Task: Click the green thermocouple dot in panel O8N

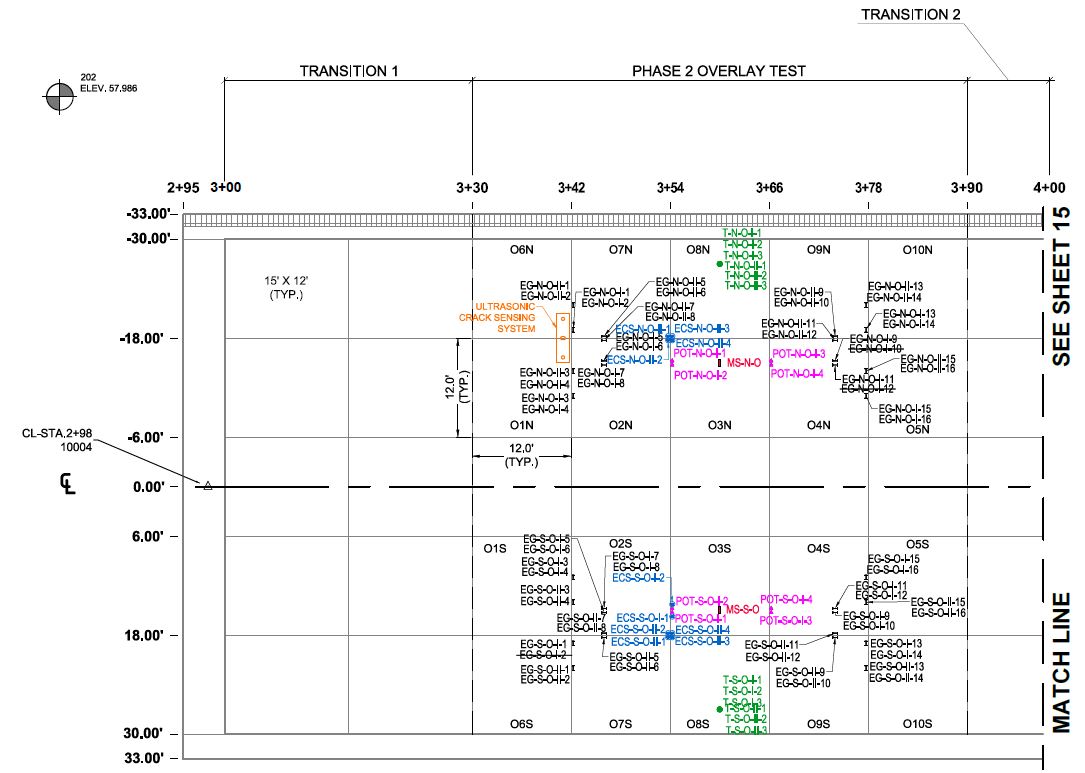Action: coord(720,263)
